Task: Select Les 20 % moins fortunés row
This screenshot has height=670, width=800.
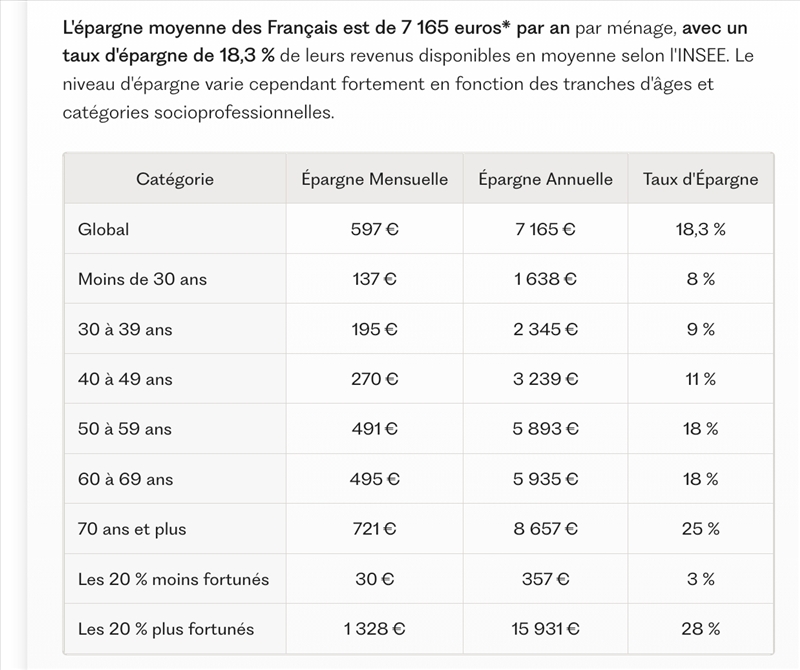Action: coord(418,579)
